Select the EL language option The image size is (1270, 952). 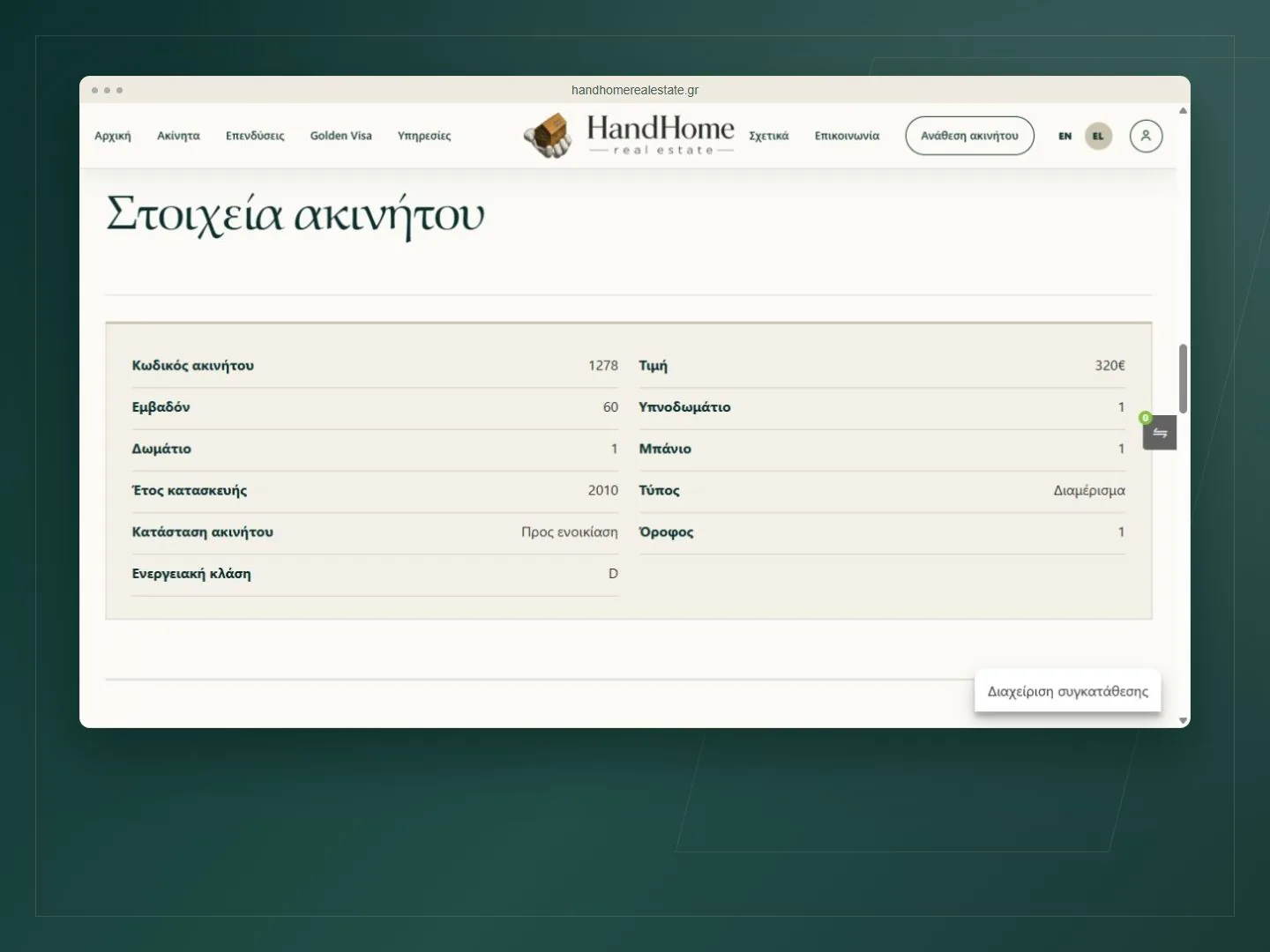[1098, 136]
